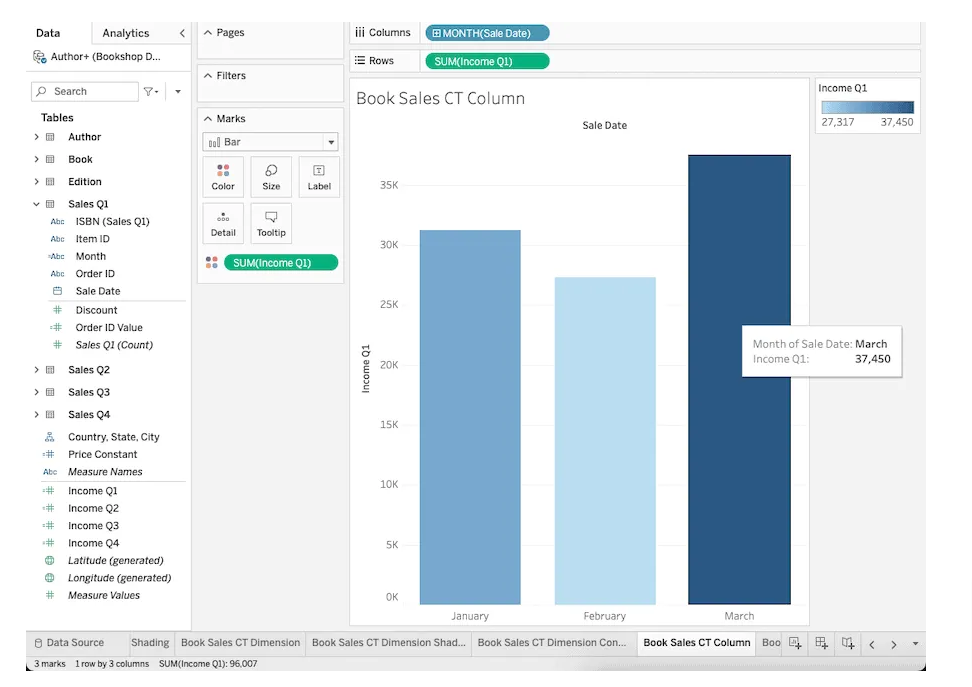Collapse the Data pane with the left arrow
Image resolution: width=972 pixels, height=687 pixels.
point(182,33)
